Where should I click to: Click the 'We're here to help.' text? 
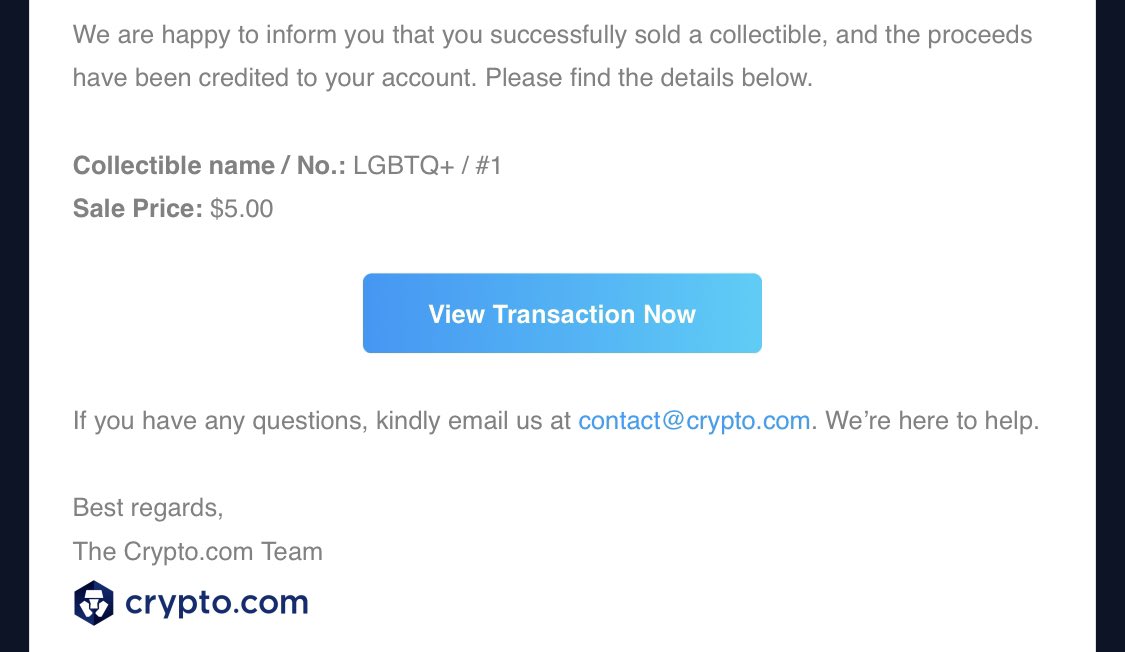(x=932, y=420)
